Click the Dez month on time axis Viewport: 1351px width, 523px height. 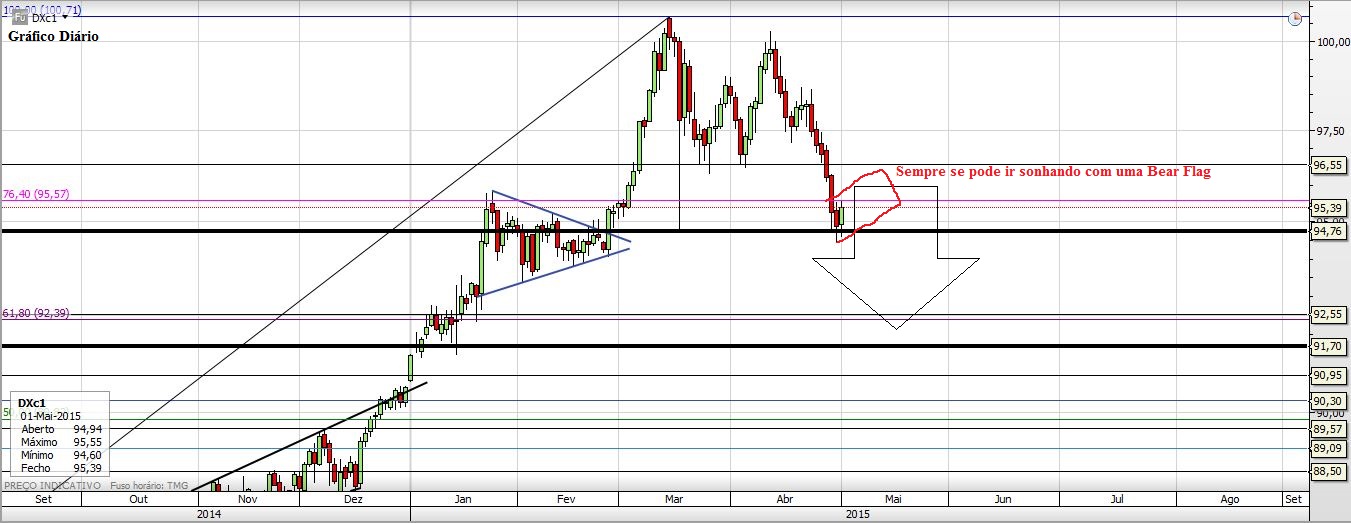(x=354, y=498)
